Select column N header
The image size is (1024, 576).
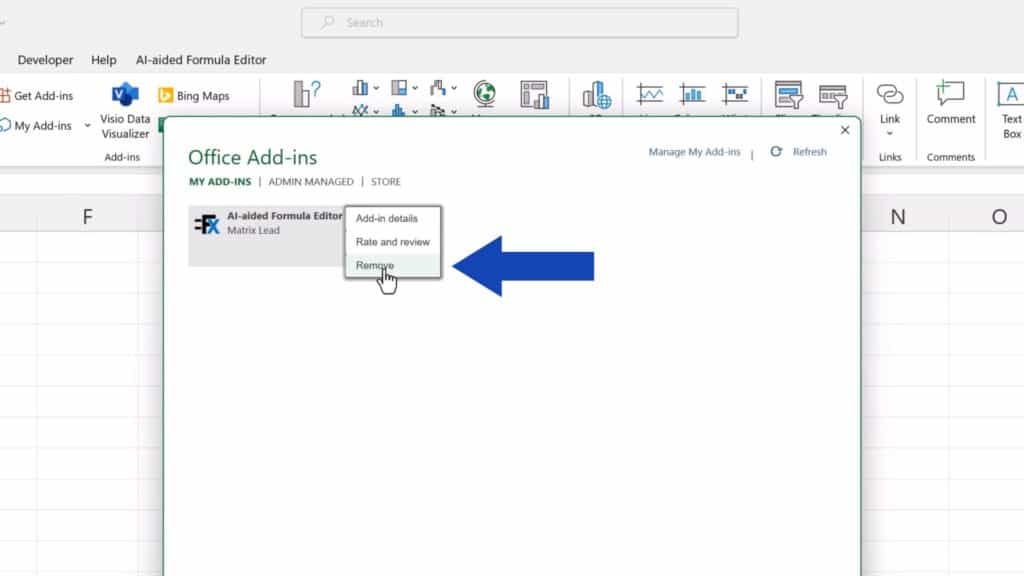[x=898, y=217]
